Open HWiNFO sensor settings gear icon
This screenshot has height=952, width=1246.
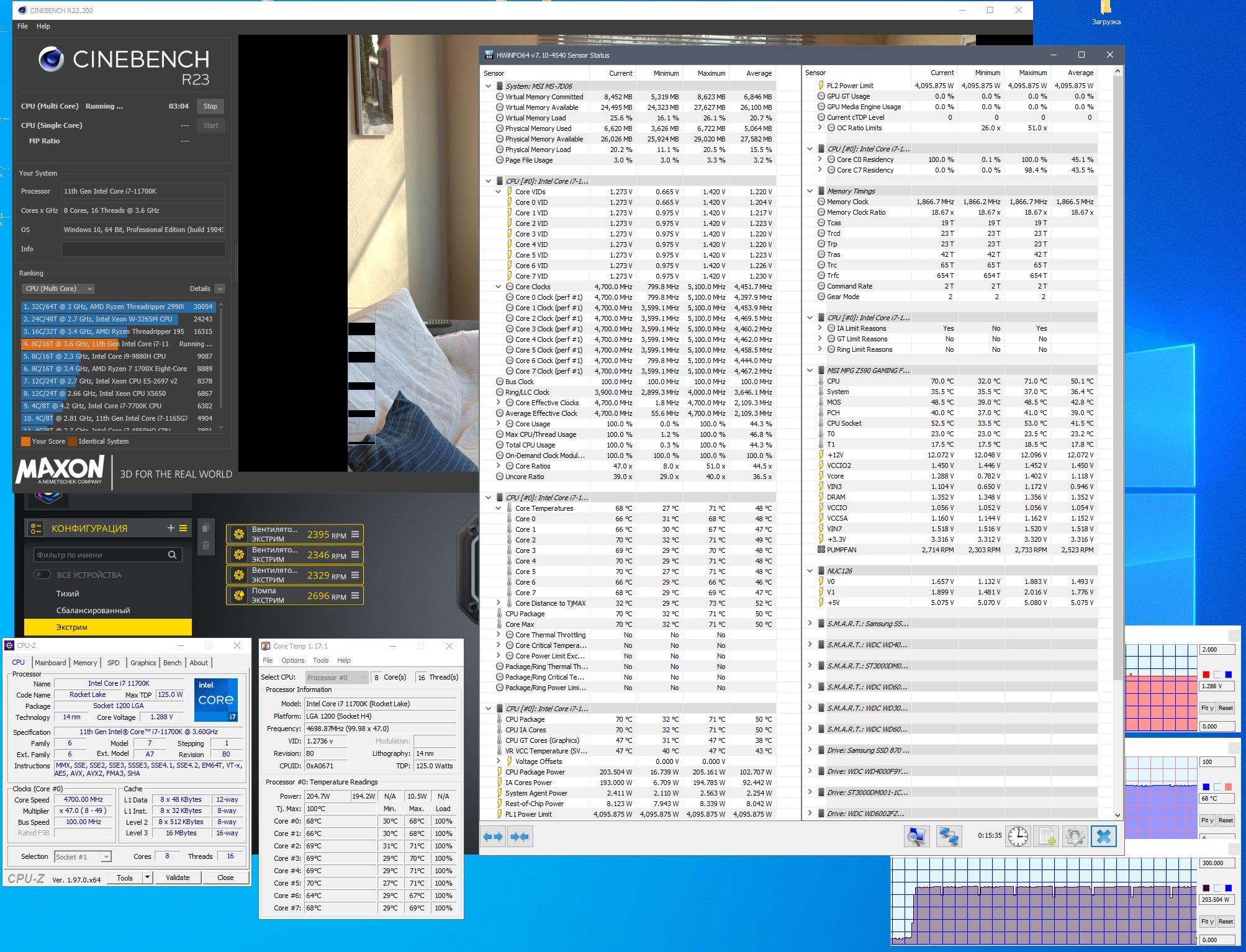point(1075,837)
